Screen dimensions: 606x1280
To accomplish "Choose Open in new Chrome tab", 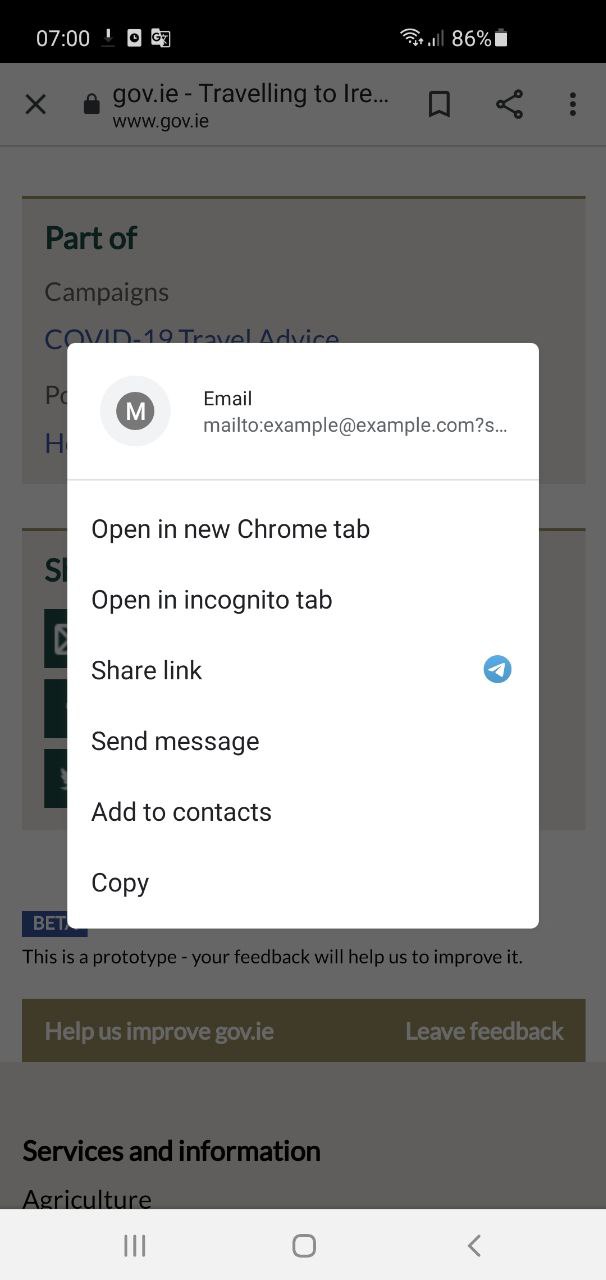I will [303, 529].
